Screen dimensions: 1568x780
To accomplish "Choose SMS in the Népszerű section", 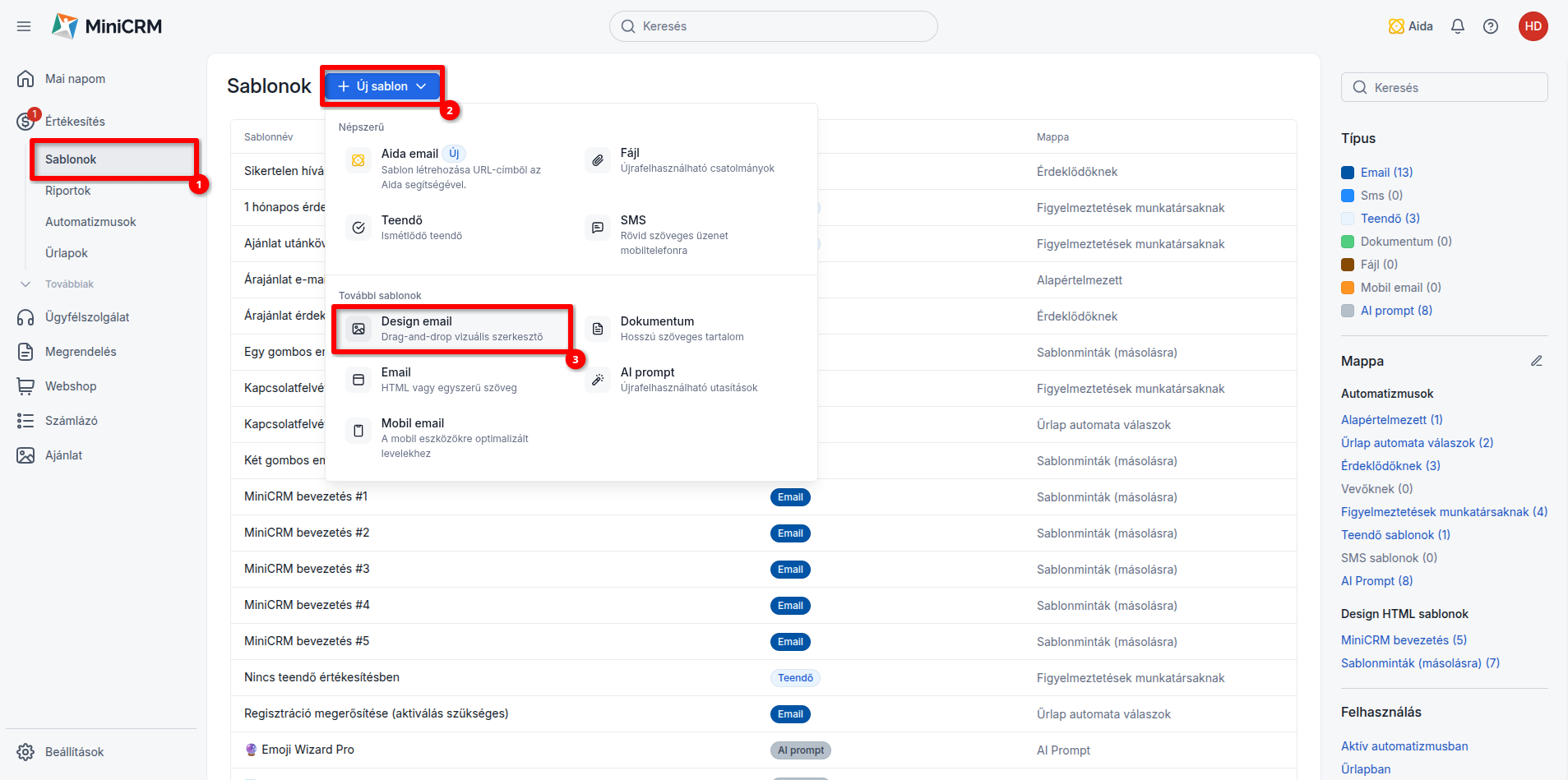I will 691,235.
